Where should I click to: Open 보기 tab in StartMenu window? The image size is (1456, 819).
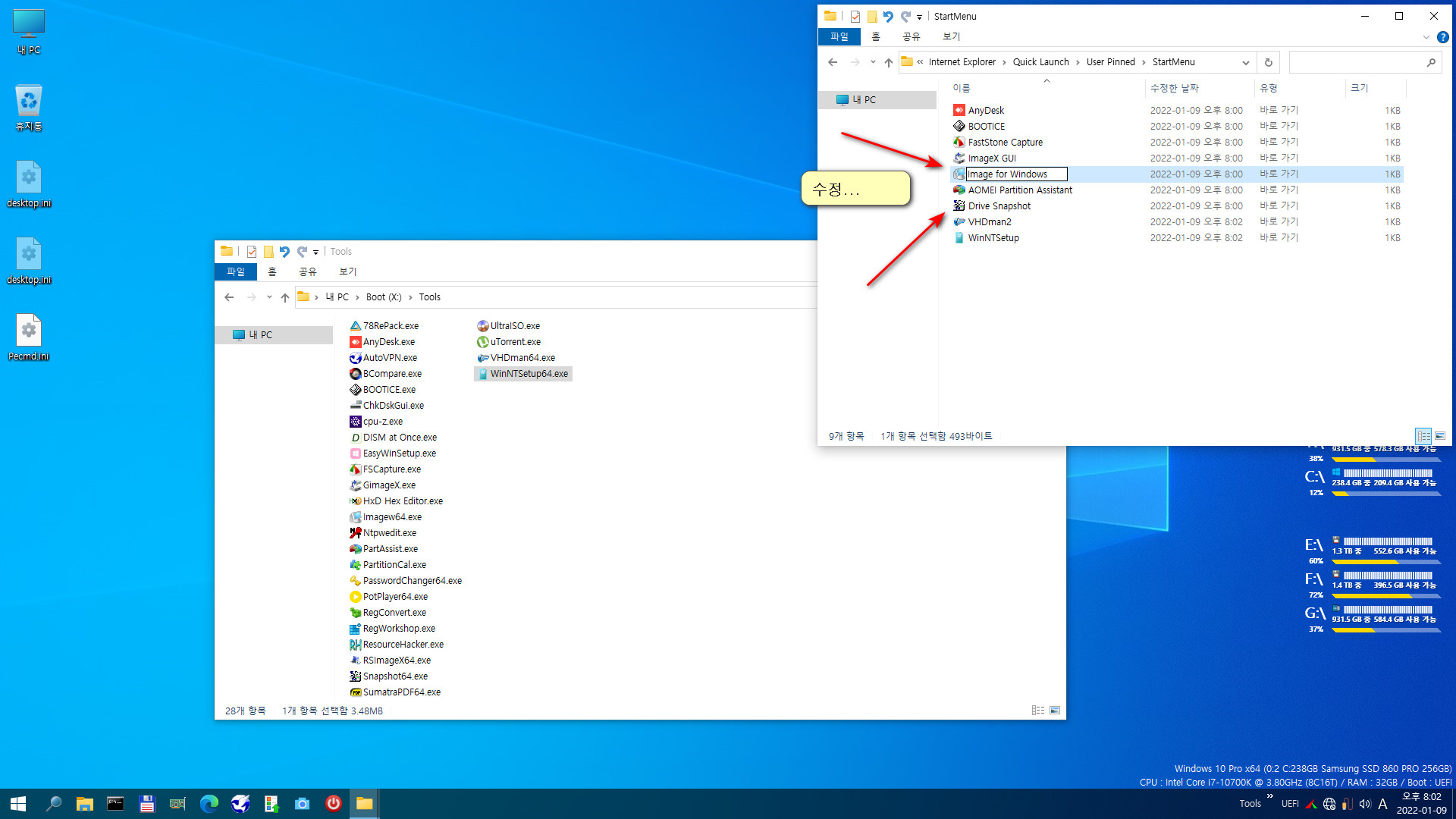951,36
